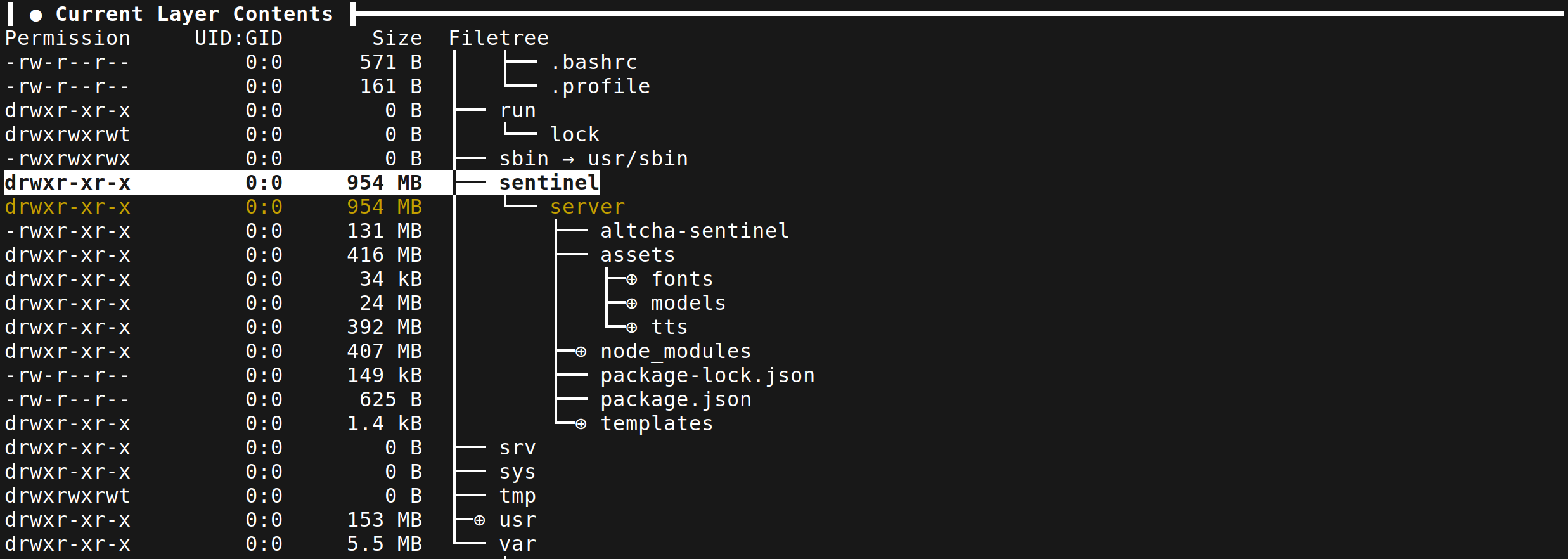Click the .profile file entry
The width and height of the screenshot is (1568, 559).
coord(600,87)
